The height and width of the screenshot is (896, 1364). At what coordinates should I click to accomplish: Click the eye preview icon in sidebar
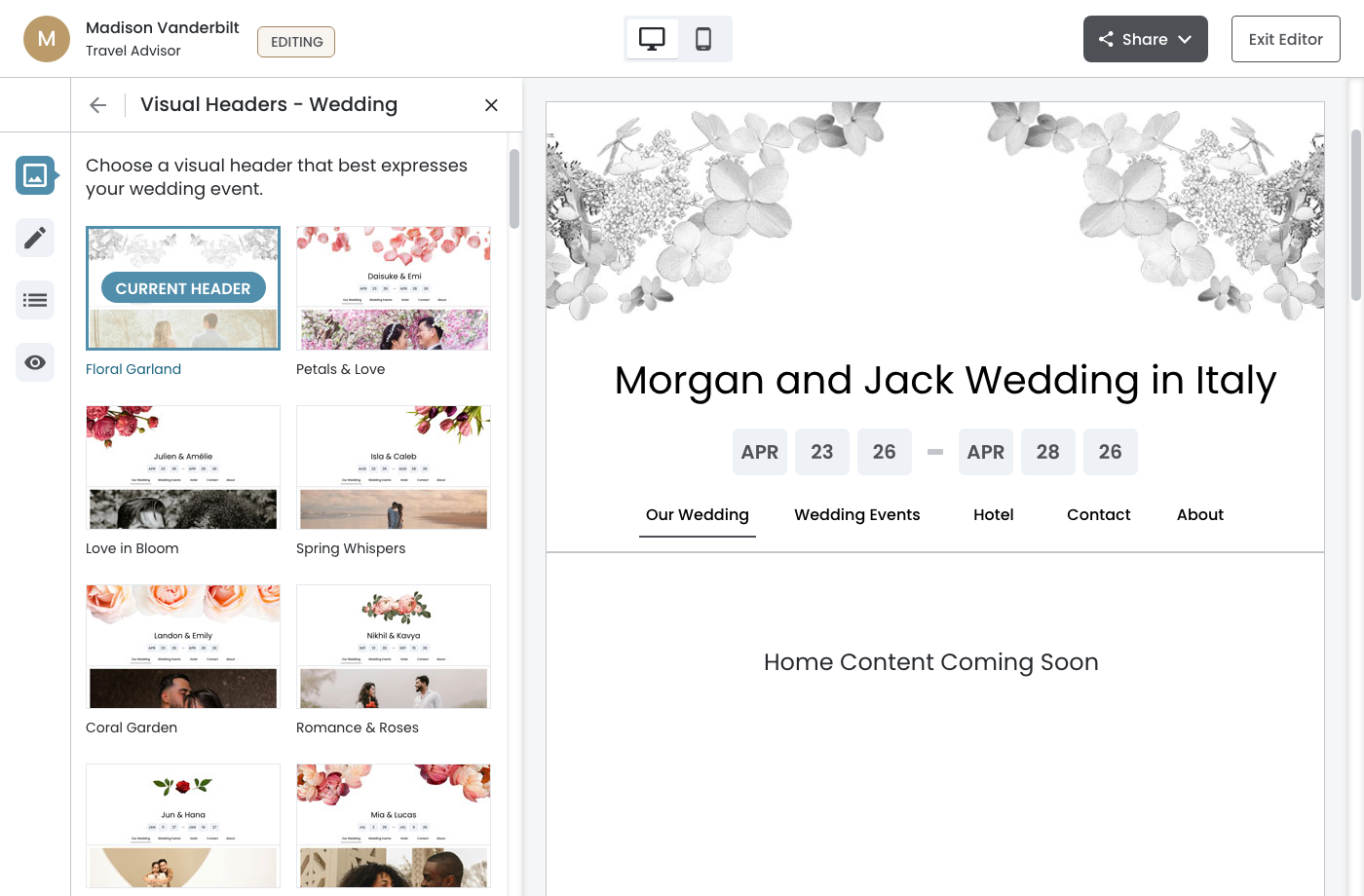coord(35,362)
